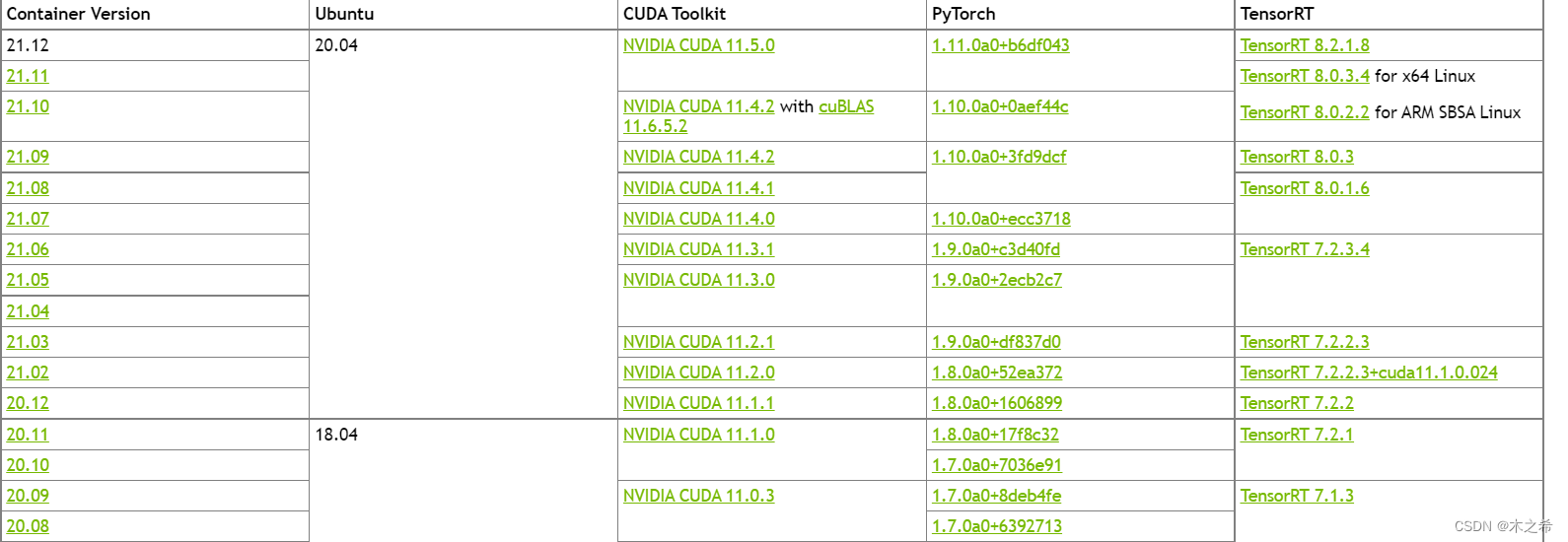Viewport: 1568px width, 542px height.
Task: Open NVIDIA CUDA 11.3.0 link
Action: tap(699, 280)
